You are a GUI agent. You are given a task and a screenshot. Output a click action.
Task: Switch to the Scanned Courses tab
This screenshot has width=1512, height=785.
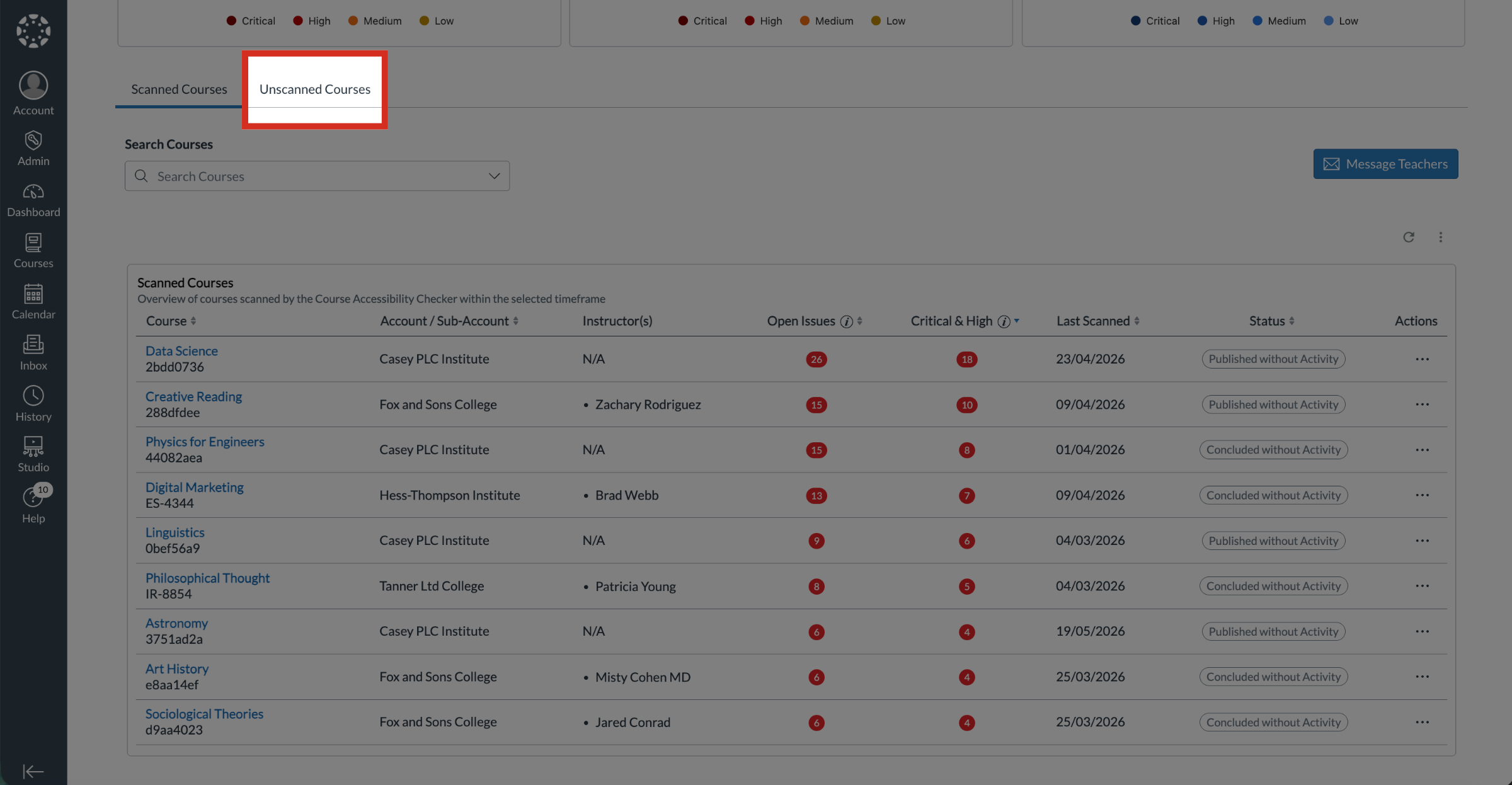point(179,89)
